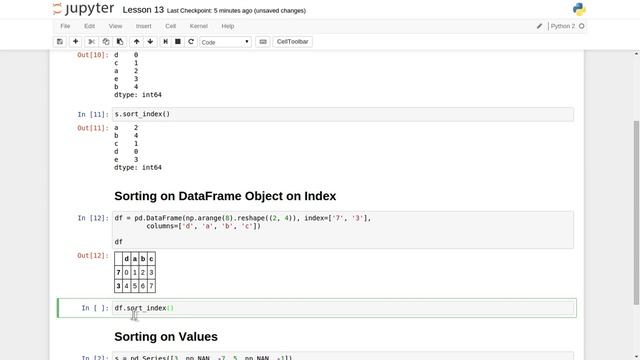Paste cells below icon
Screen dimensions: 640x360
[120, 42]
